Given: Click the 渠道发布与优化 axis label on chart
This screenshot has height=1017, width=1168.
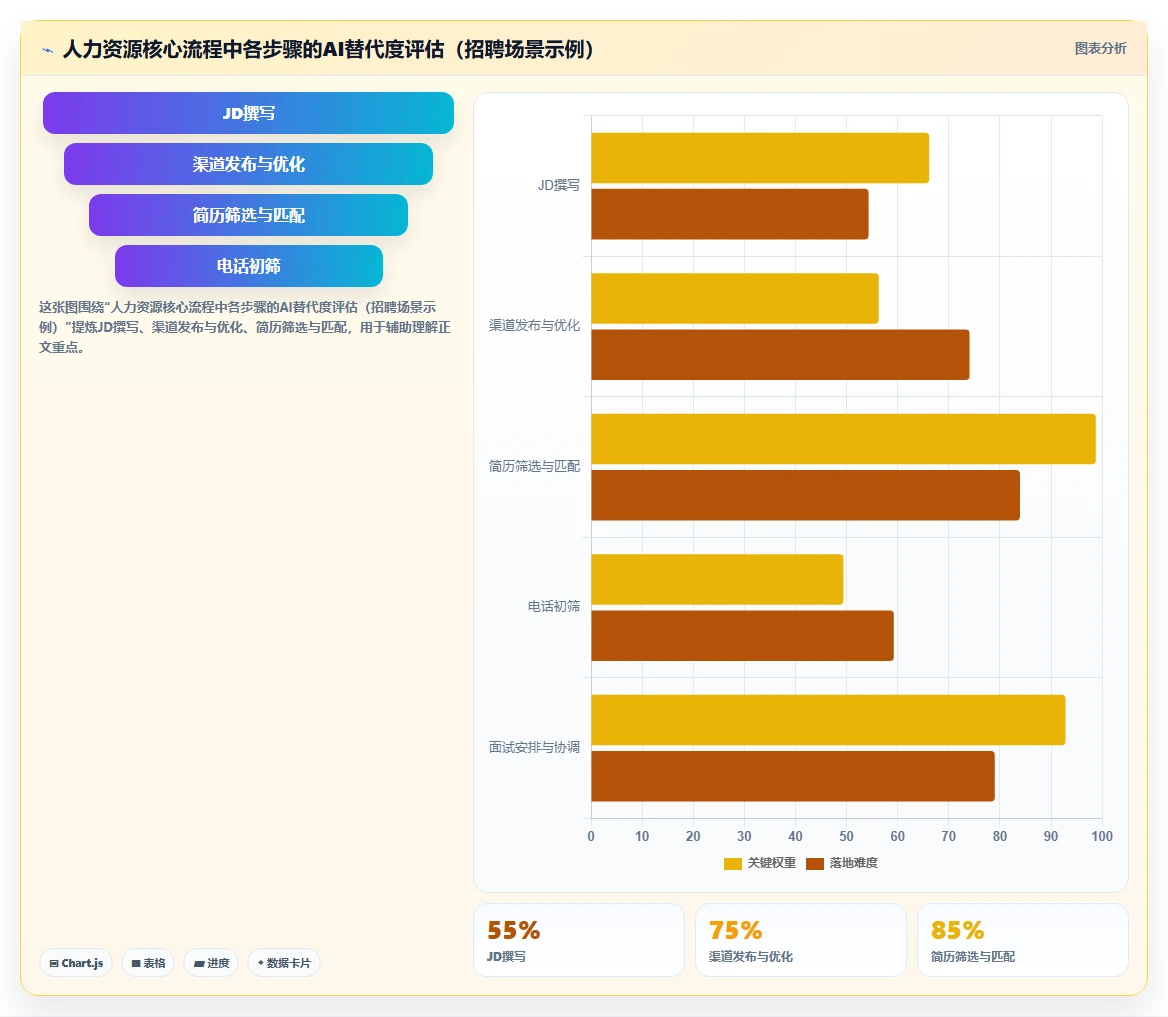Looking at the screenshot, I should [534, 326].
